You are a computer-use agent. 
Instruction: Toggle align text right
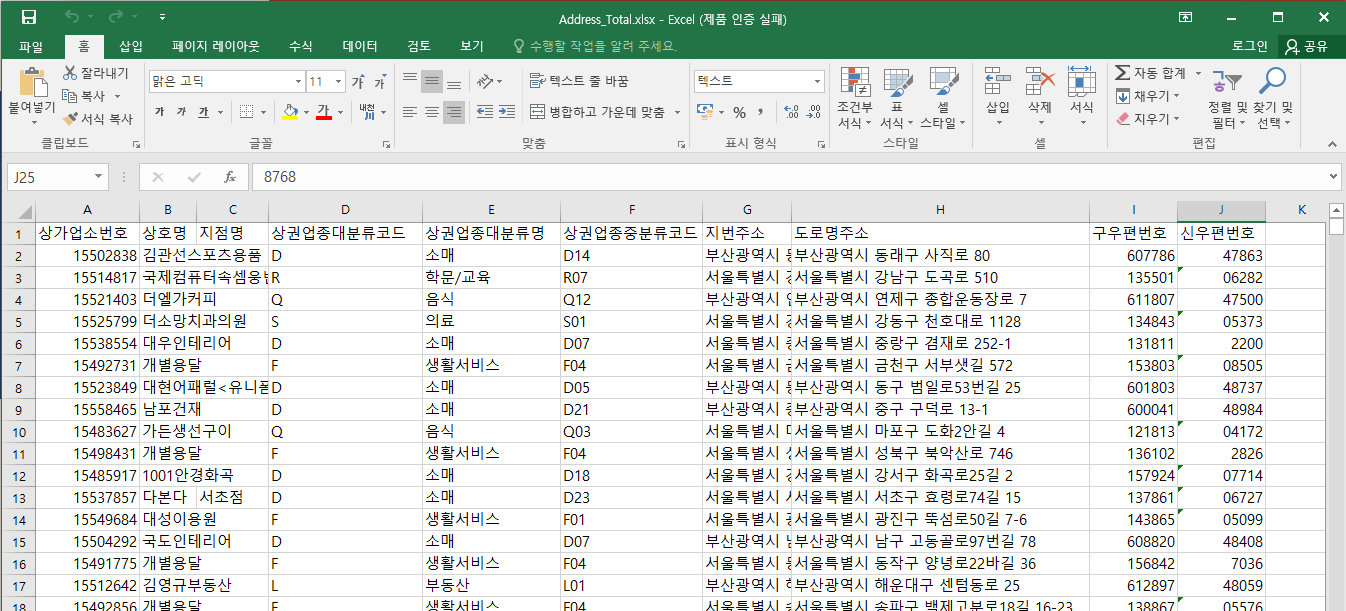(454, 112)
